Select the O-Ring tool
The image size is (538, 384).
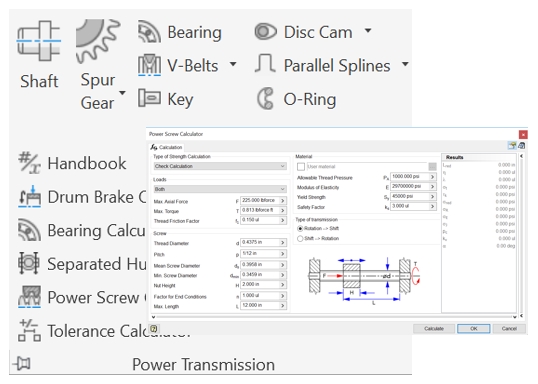click(296, 99)
